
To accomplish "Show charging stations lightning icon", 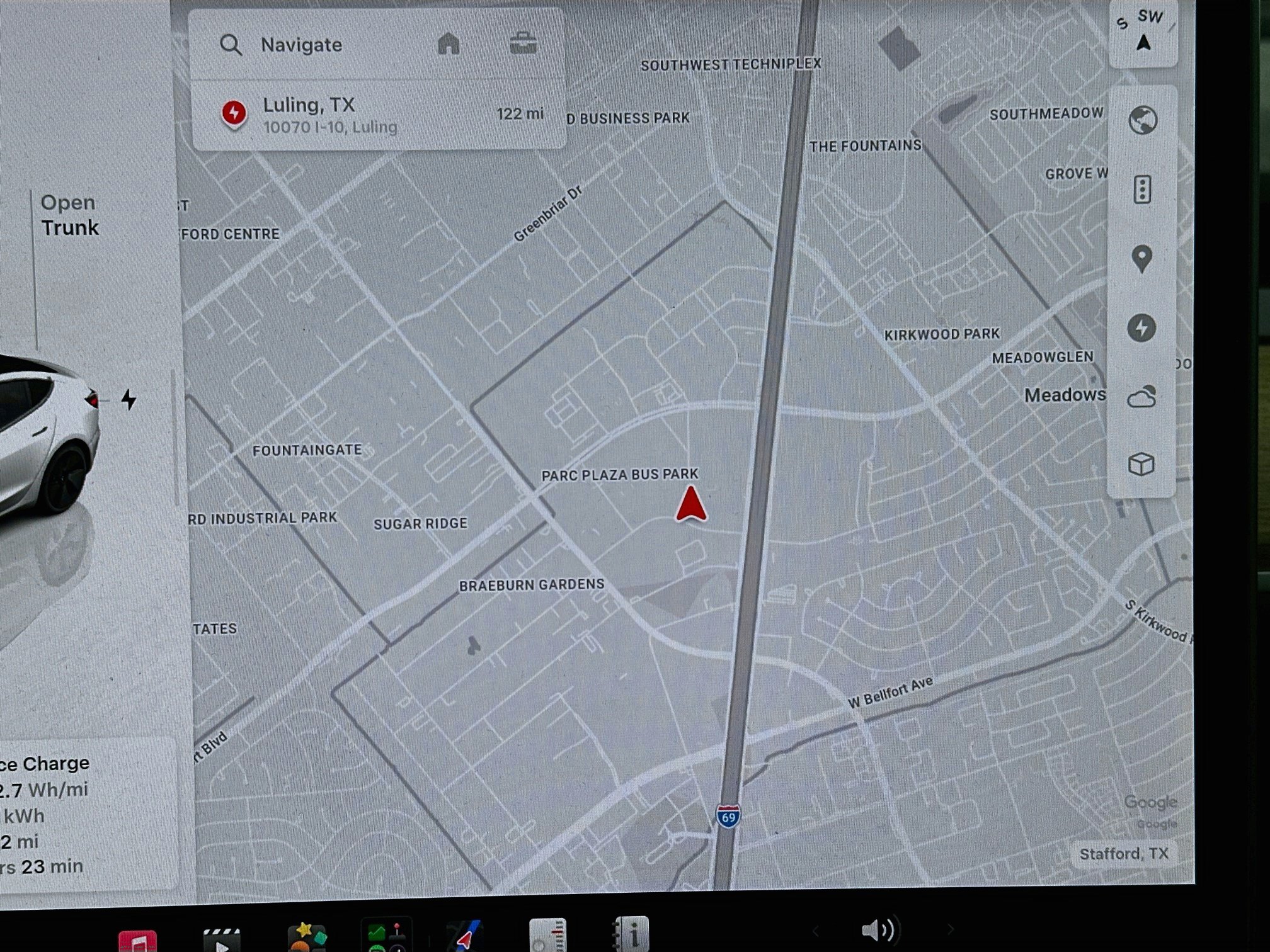I will coord(1141,327).
